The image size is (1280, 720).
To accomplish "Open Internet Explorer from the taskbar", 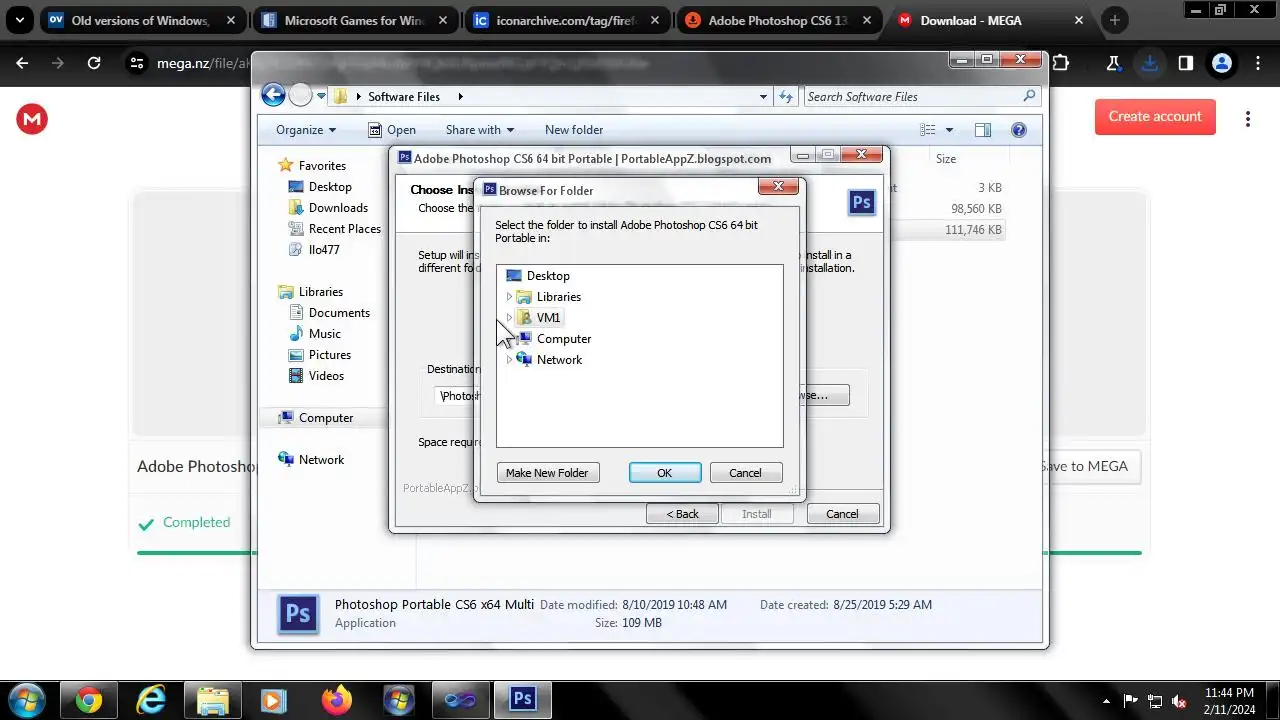I will [151, 700].
